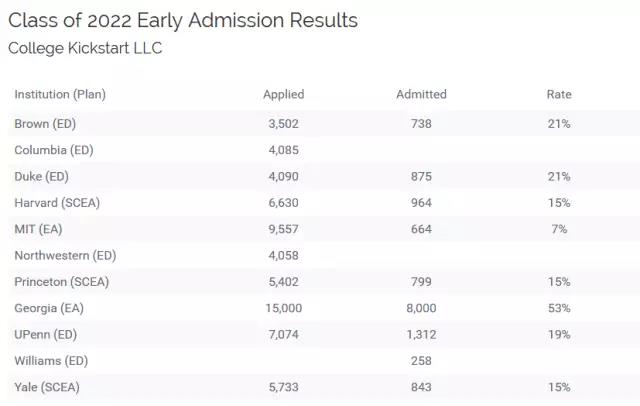Click MIT's 7% admission rate
This screenshot has height=406, width=640.
[x=558, y=229]
